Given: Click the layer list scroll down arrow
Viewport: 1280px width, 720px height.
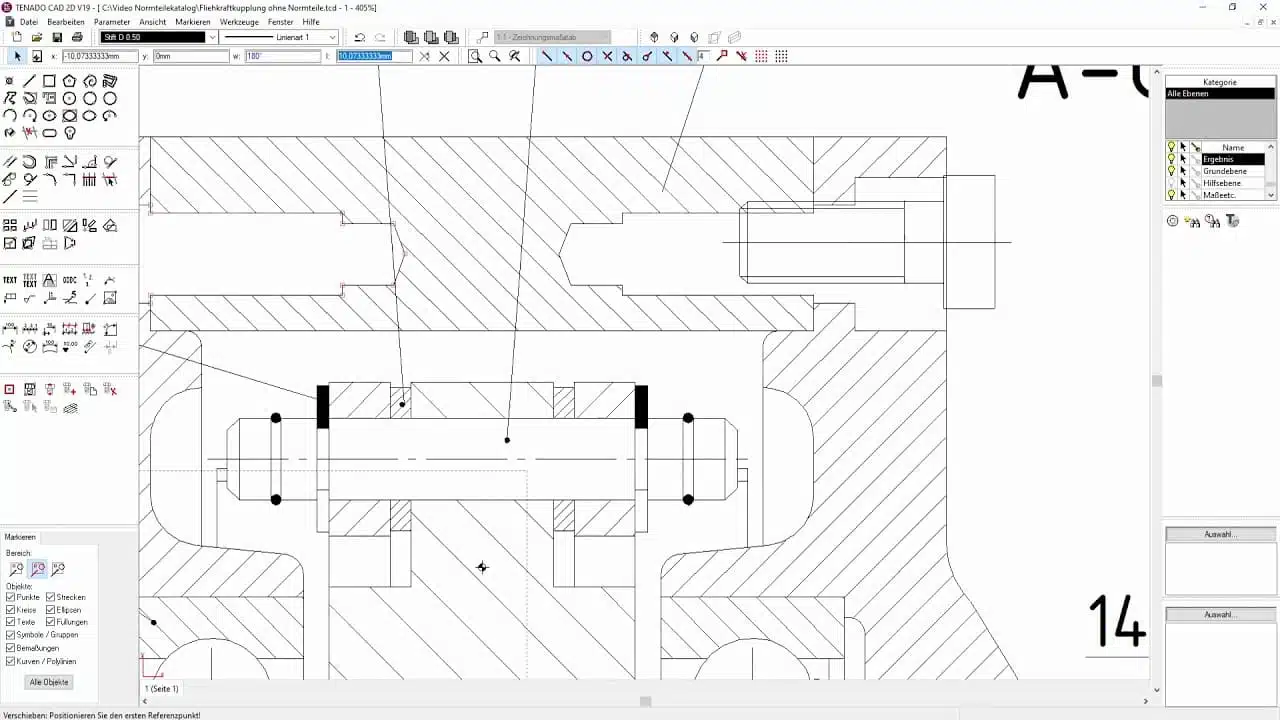Looking at the screenshot, I should point(1271,195).
